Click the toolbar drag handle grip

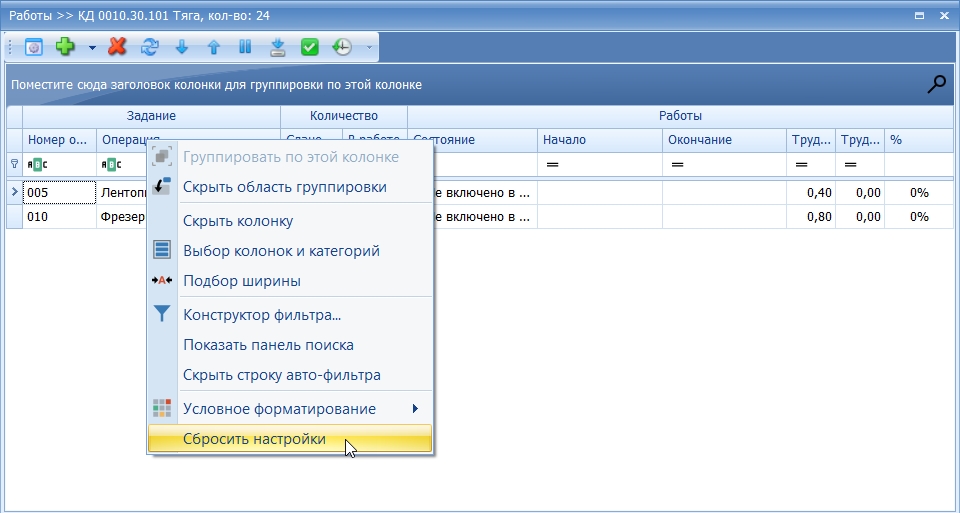coord(10,47)
